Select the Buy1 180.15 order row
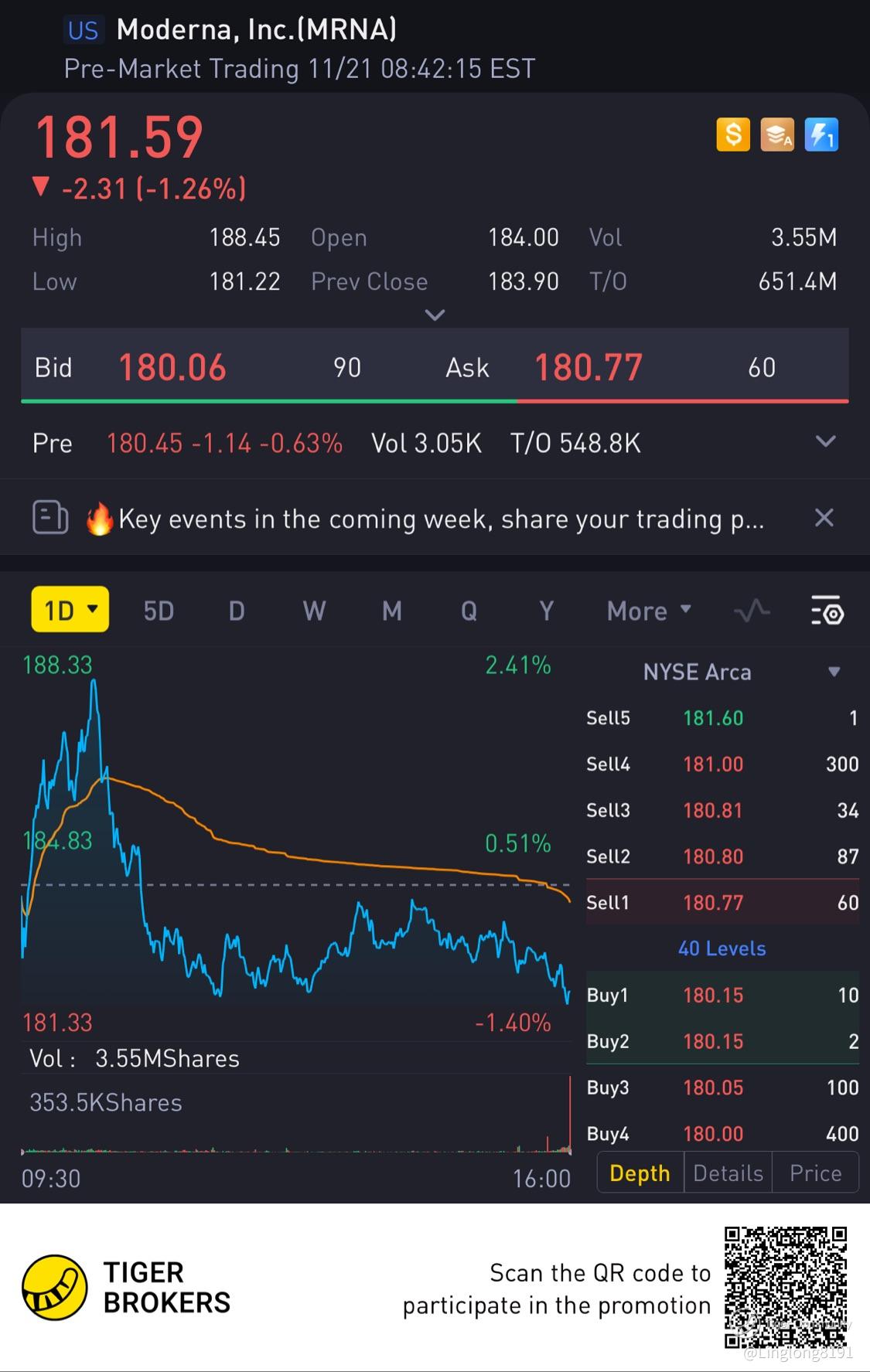Viewport: 870px width, 1372px height. 722,995
